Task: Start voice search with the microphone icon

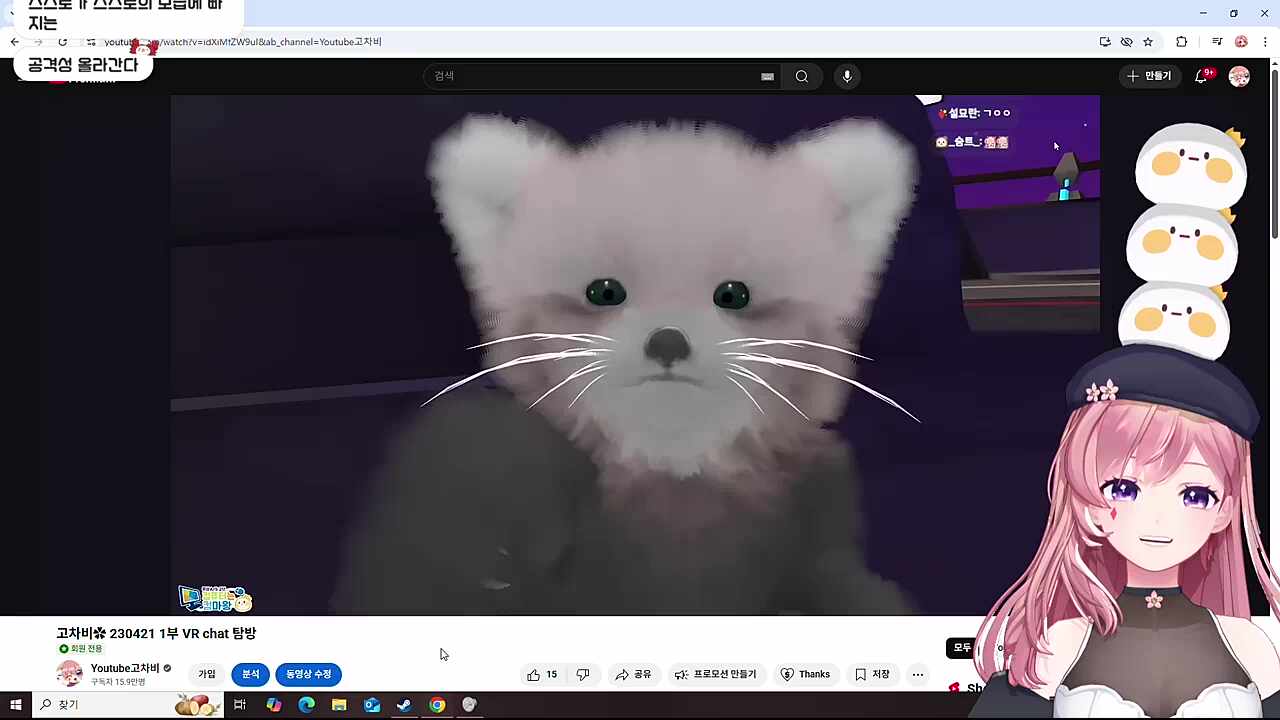Action: 847,76
